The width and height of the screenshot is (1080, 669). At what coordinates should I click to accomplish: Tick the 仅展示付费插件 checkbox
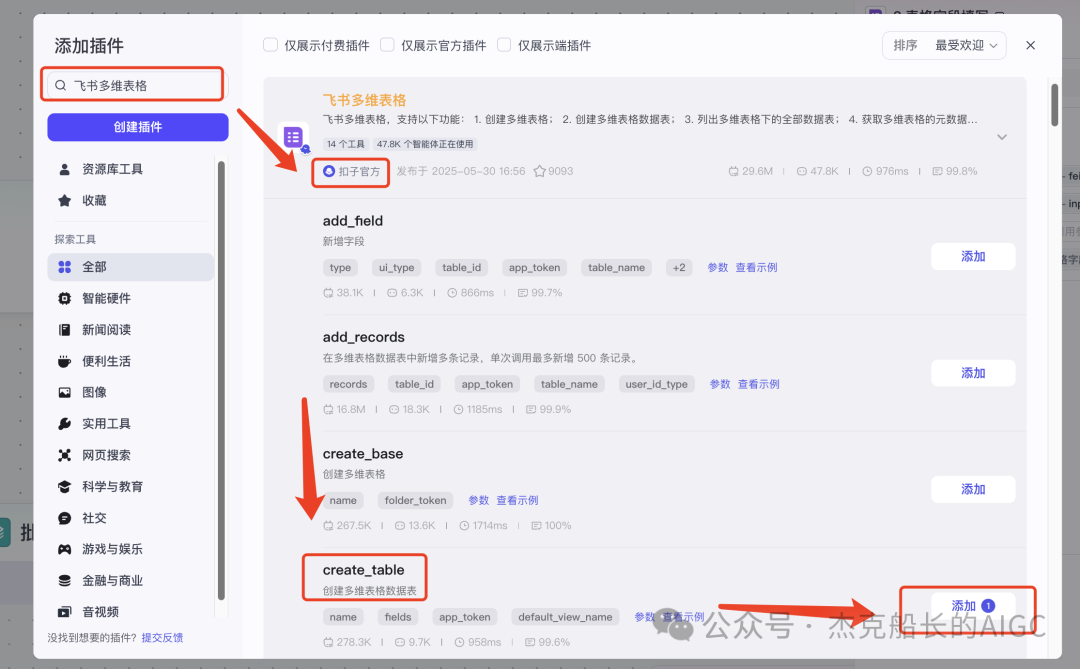(271, 45)
